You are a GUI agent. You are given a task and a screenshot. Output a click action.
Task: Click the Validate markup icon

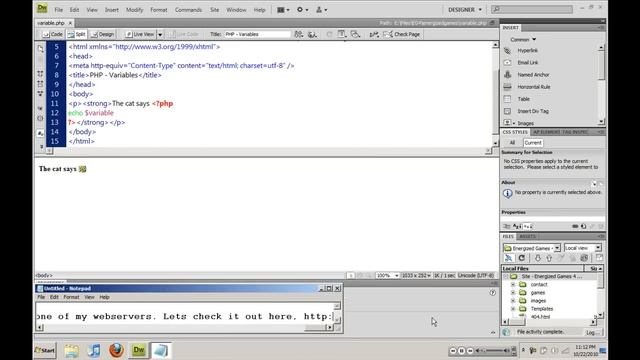click(x=374, y=34)
